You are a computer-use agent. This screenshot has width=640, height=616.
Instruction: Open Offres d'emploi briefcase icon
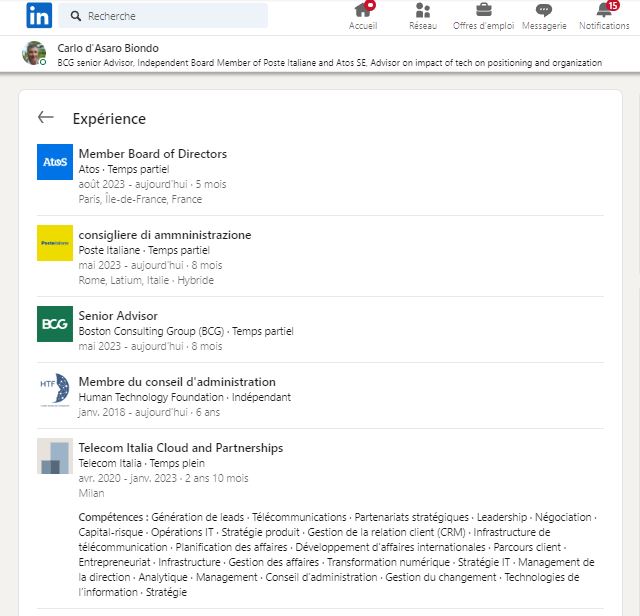coord(484,10)
